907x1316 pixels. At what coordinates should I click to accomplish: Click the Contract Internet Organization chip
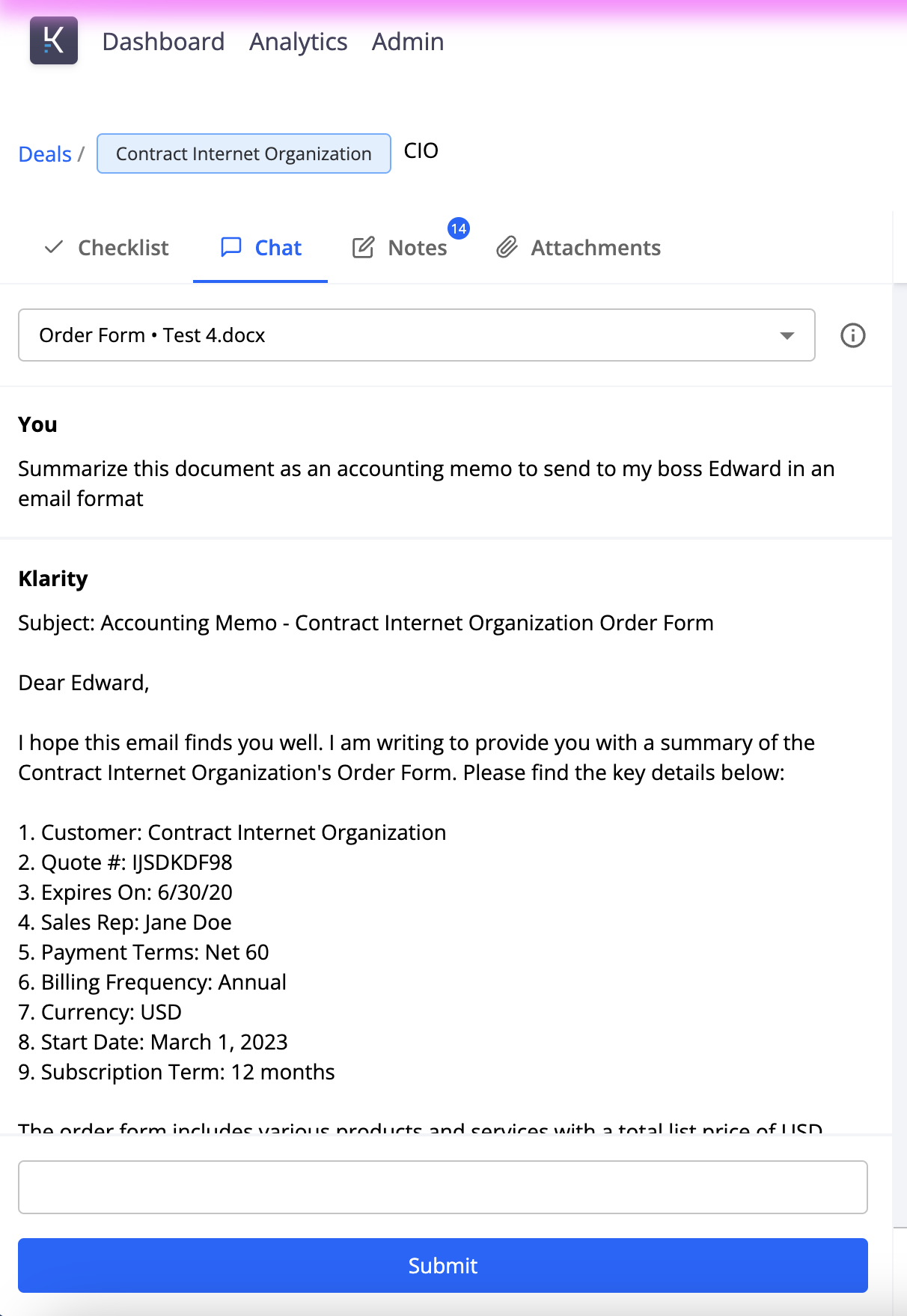tap(243, 153)
